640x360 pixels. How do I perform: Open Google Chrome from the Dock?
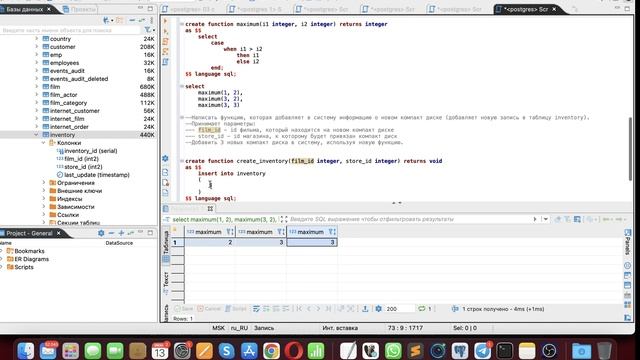pos(271,351)
